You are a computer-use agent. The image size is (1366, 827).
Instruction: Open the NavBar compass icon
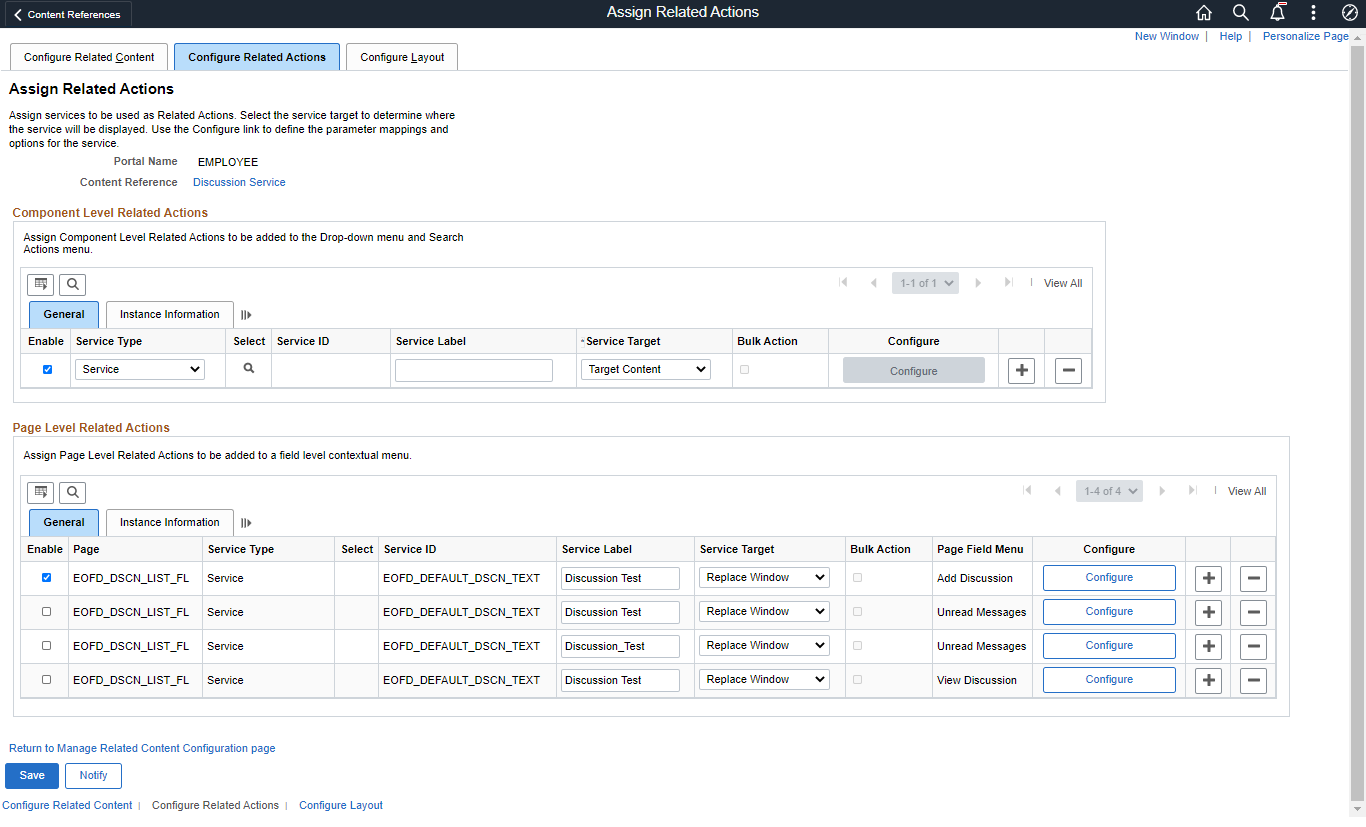pos(1349,13)
